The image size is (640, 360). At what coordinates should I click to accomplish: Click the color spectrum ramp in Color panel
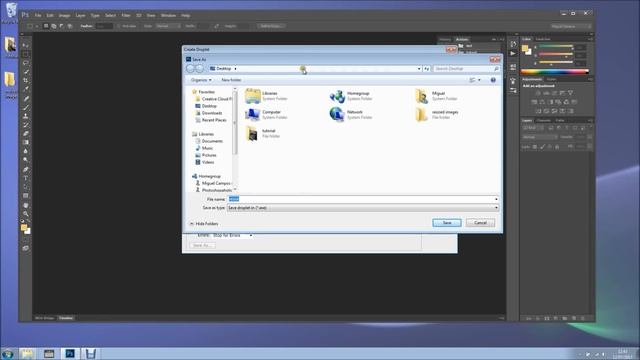pyautogui.click(x=554, y=72)
